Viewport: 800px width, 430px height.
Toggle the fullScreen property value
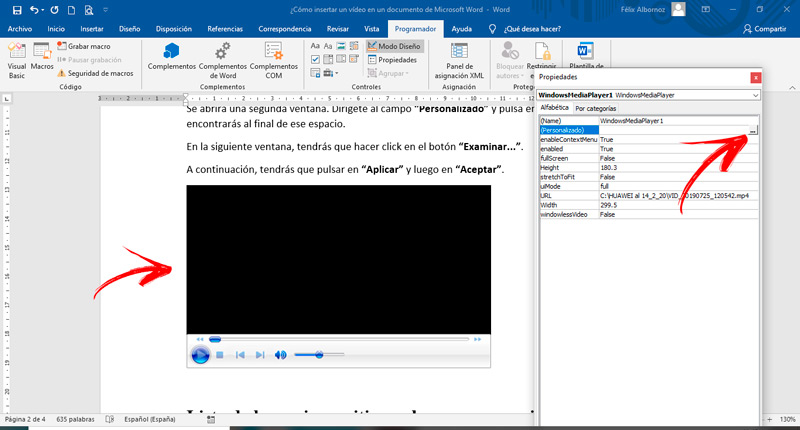[679, 158]
